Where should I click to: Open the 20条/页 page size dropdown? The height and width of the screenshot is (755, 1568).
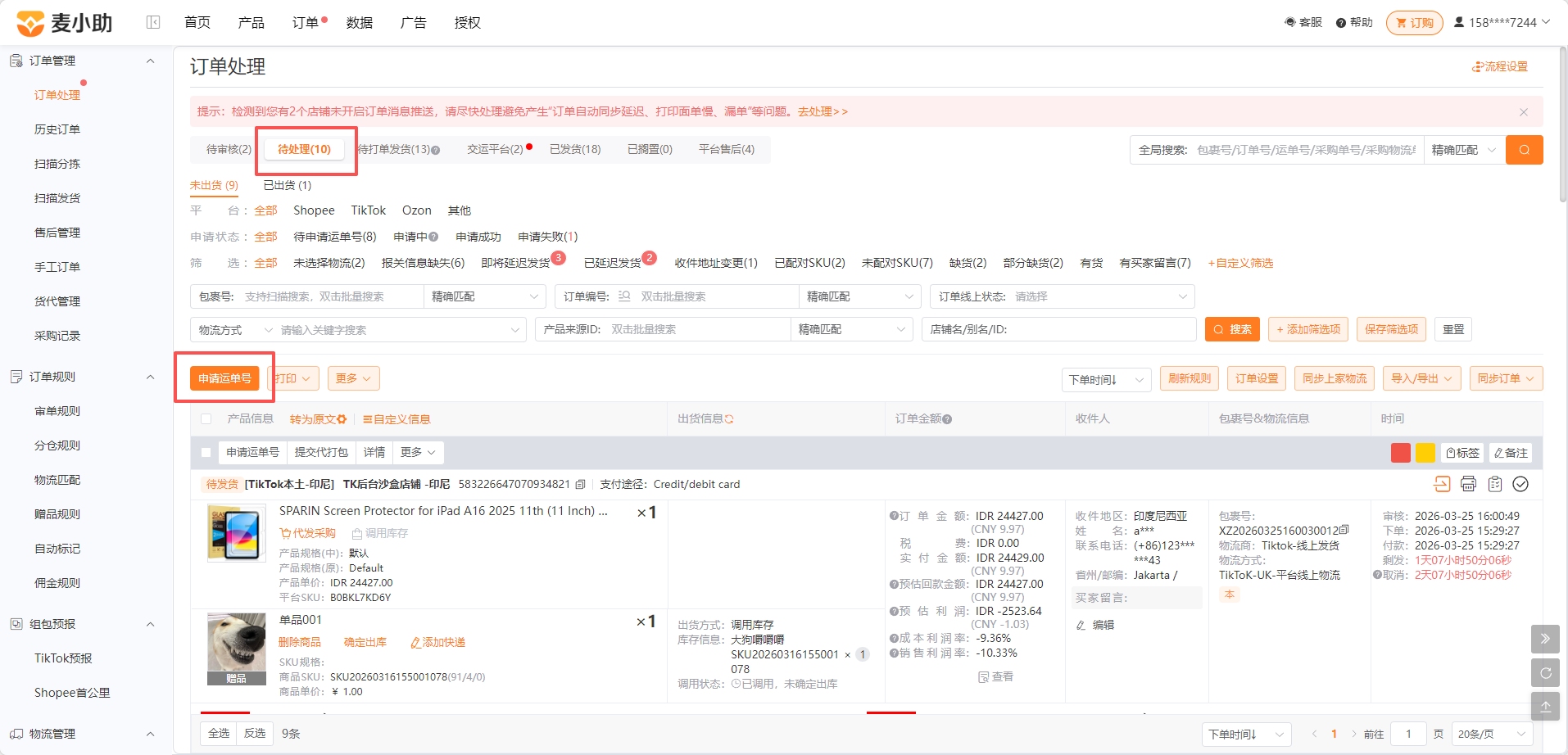(x=1493, y=734)
